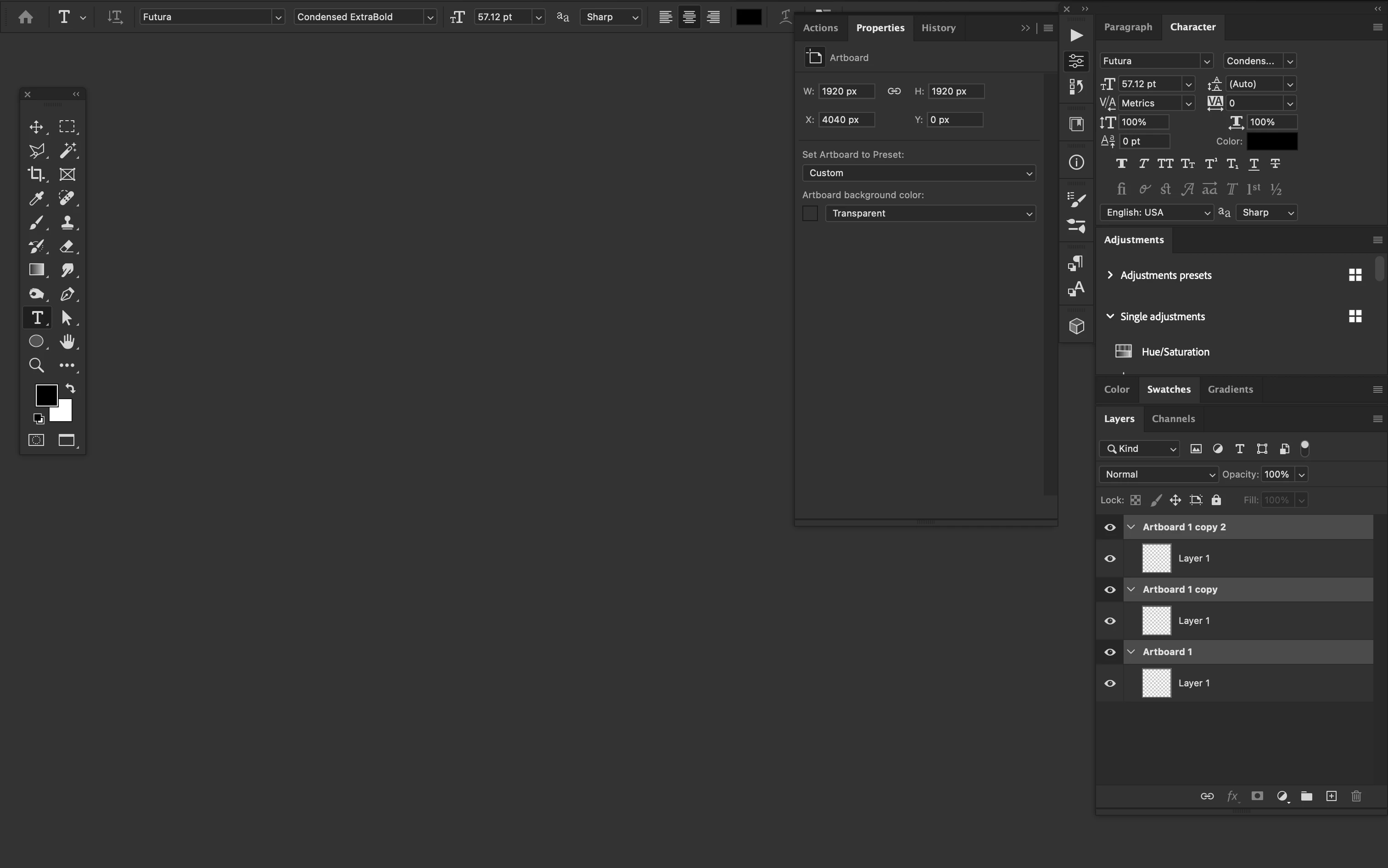
Task: Click the Character panel text color swatch
Action: pos(1271,141)
